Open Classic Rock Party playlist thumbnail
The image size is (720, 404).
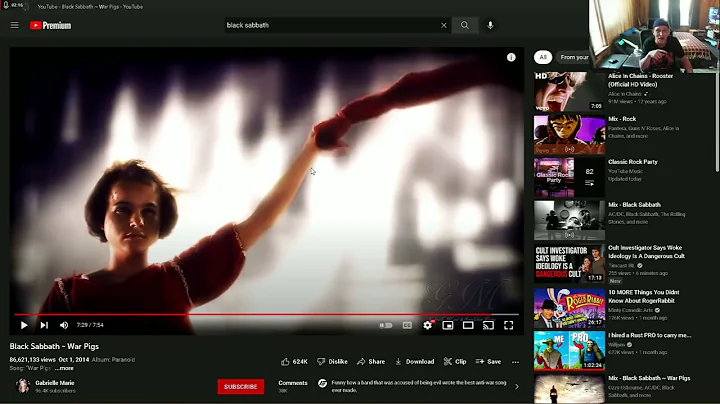click(x=569, y=177)
